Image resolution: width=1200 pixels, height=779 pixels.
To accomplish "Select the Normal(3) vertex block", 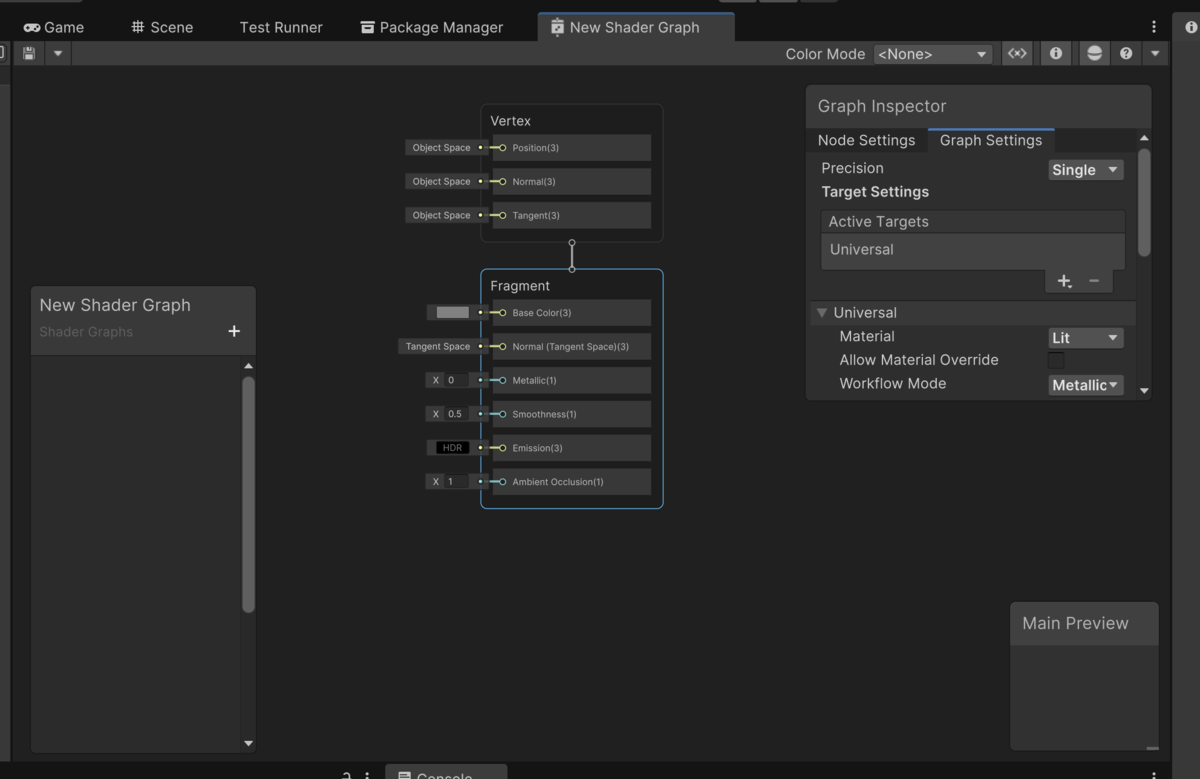I will [571, 182].
